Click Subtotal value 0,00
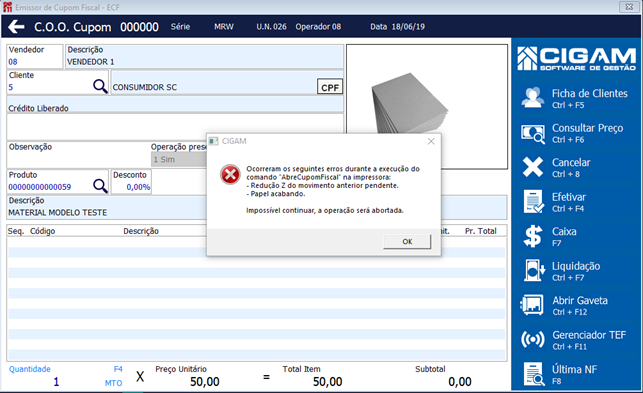This screenshot has height=393, width=643. (x=460, y=382)
